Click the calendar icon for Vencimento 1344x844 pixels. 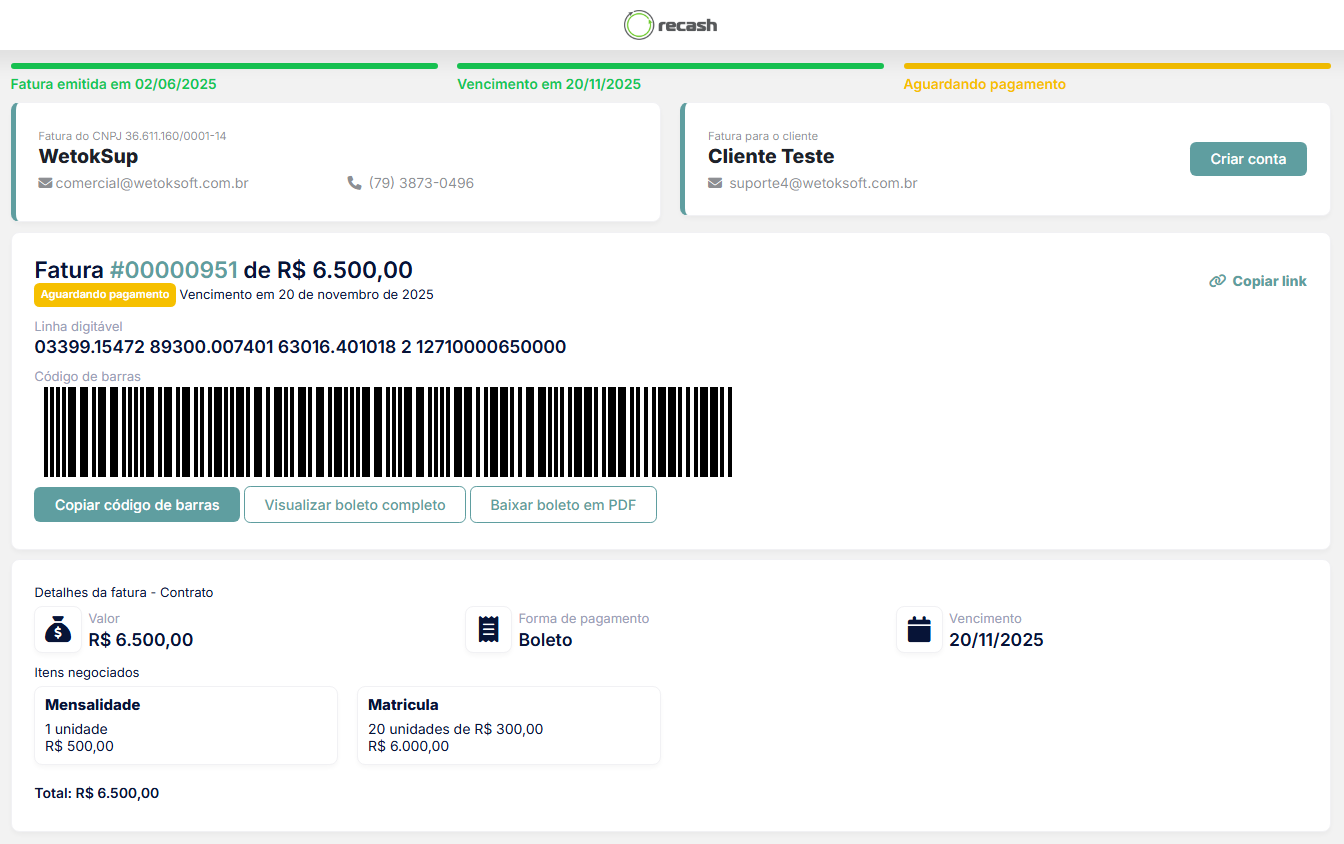[x=918, y=630]
